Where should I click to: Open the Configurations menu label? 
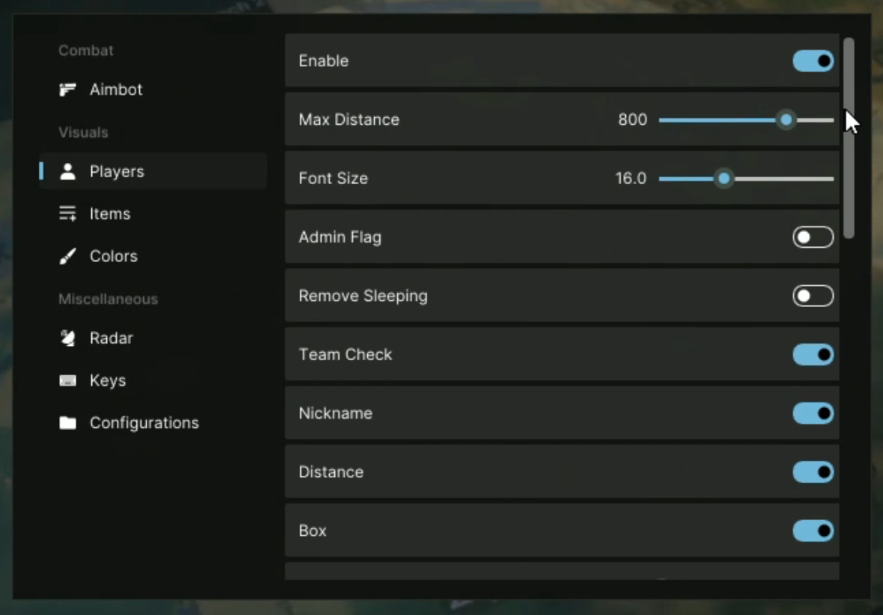[144, 423]
